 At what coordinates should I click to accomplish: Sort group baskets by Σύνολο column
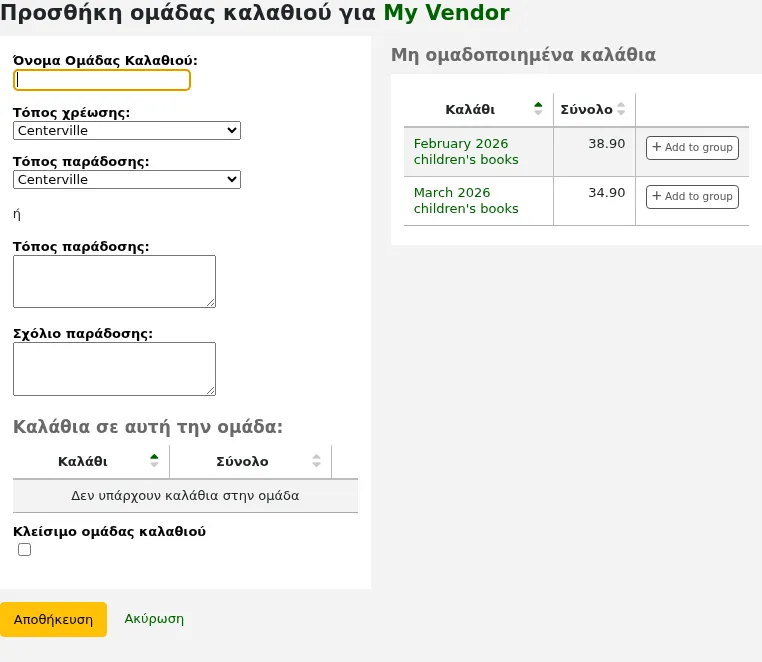(250, 461)
